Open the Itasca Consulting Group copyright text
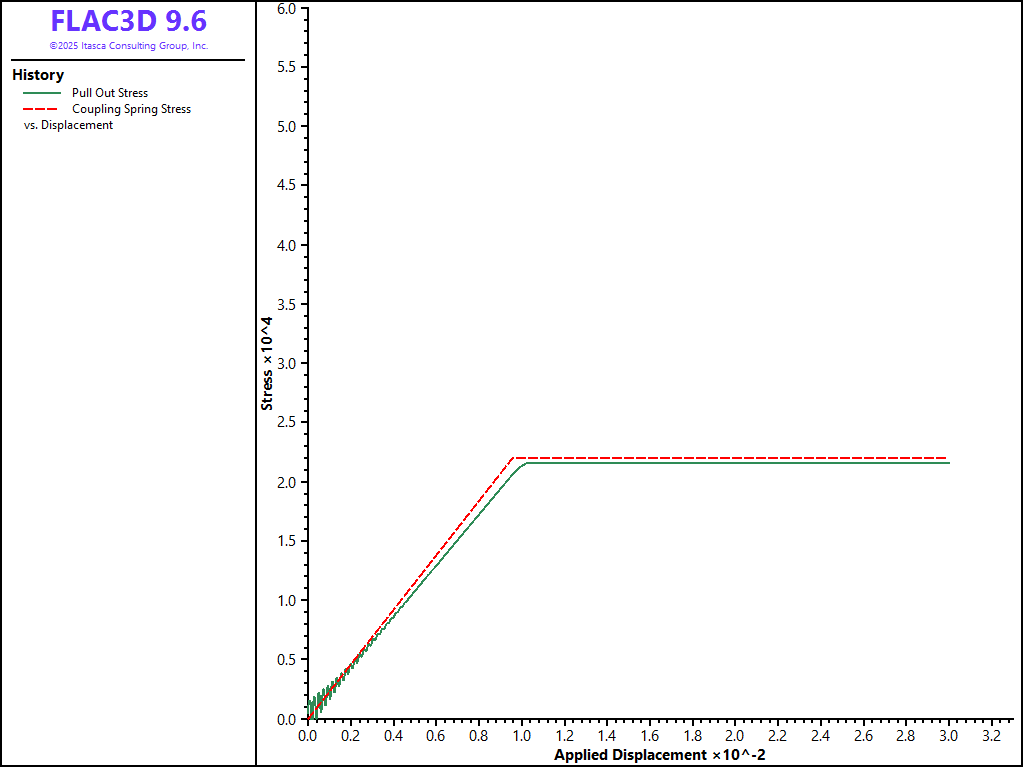Screen dimensions: 1024x768 (129, 46)
